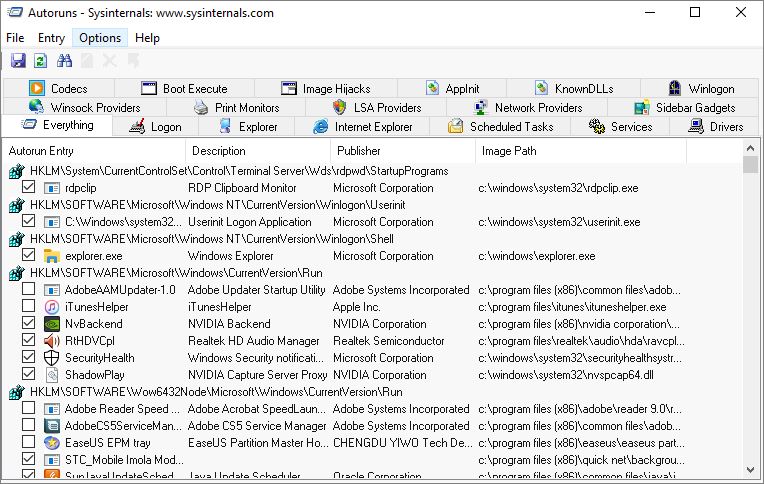Screen dimensions: 764x484
Task: Open the Sidebar Gadgets tab
Action: (x=684, y=108)
